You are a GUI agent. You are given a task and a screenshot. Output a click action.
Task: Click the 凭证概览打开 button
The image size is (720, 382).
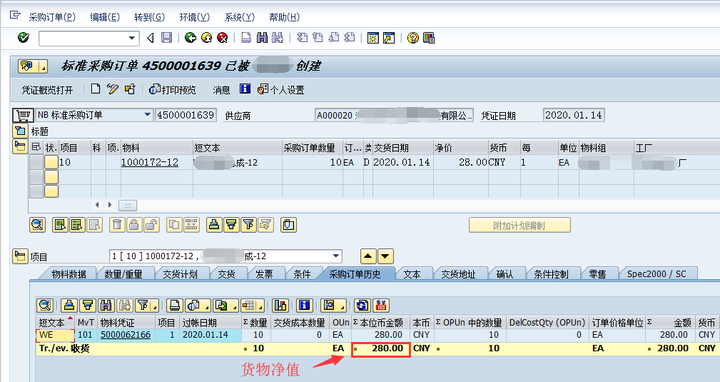click(x=47, y=90)
